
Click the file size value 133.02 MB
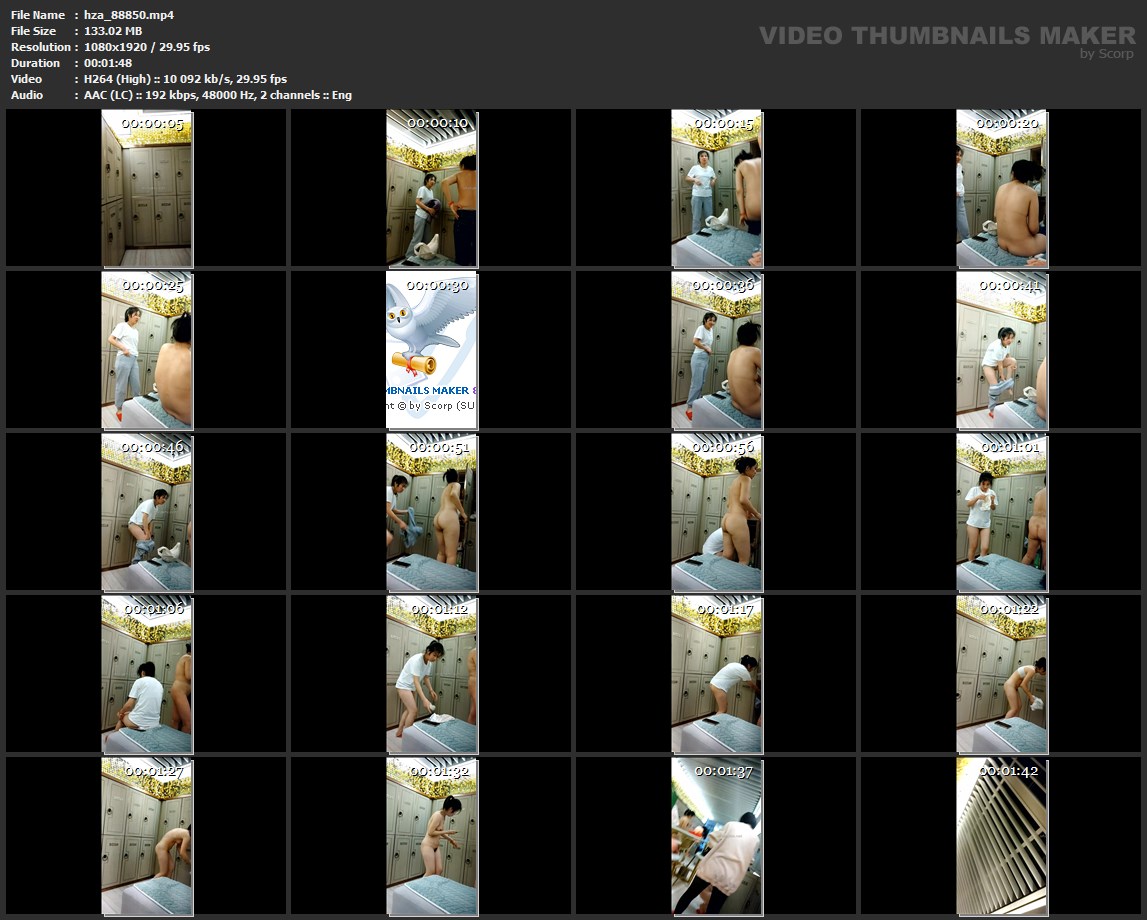pyautogui.click(x=113, y=31)
